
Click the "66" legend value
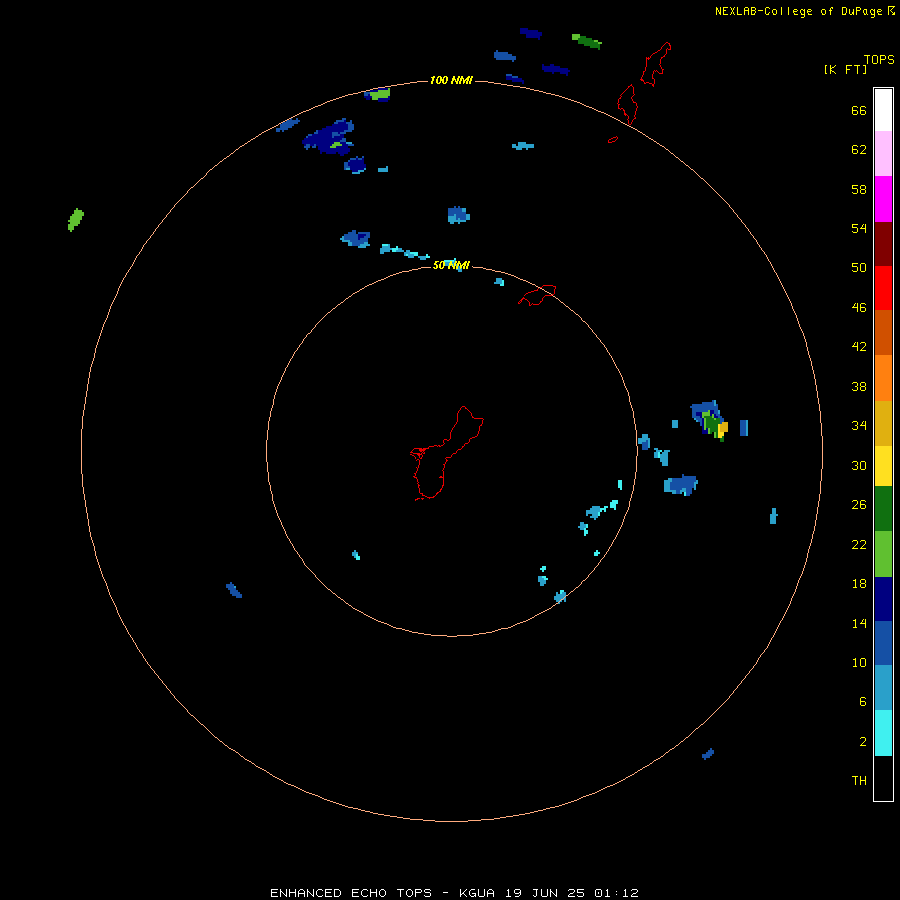[x=859, y=110]
